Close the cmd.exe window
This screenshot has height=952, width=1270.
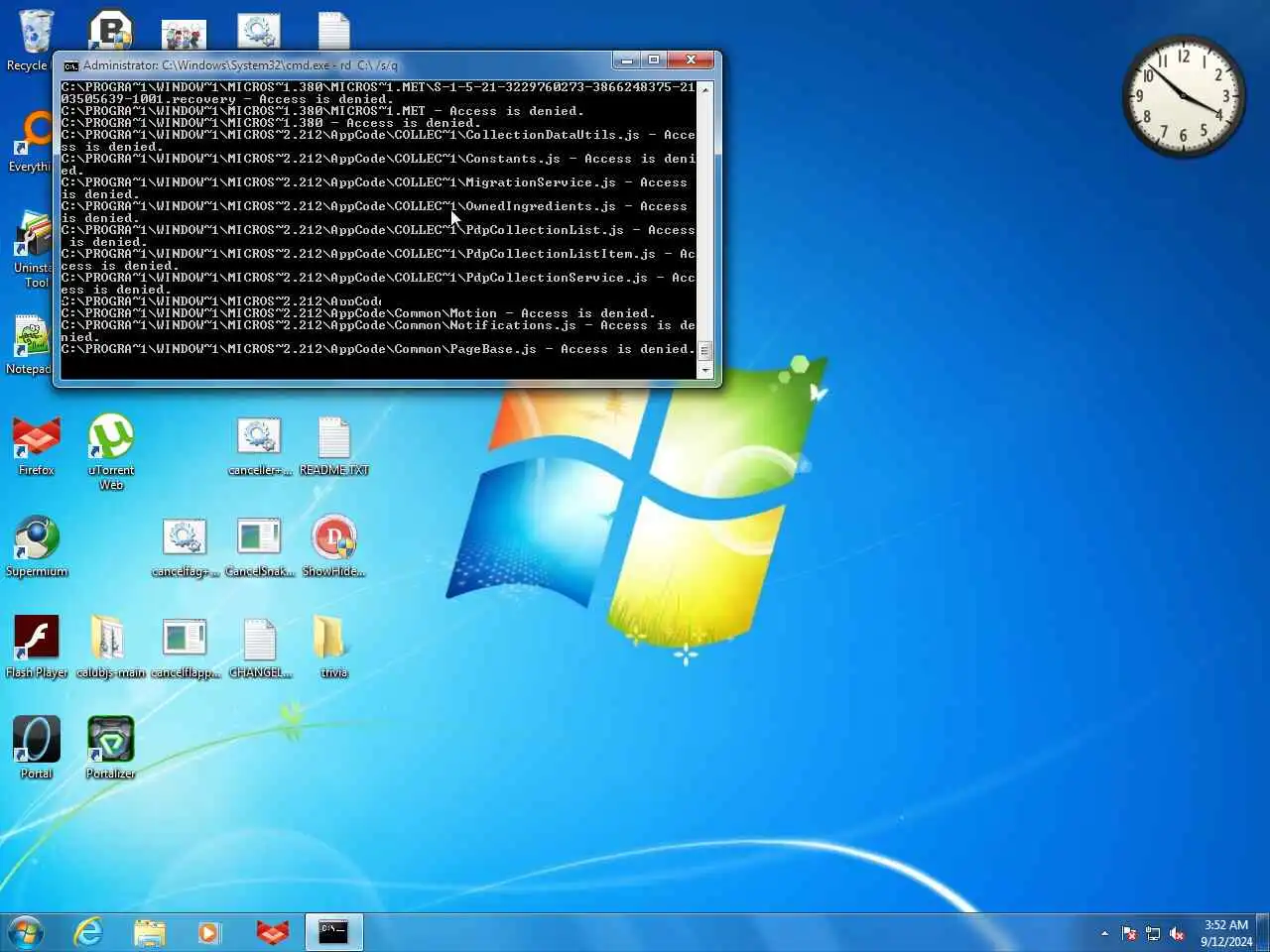point(691,60)
